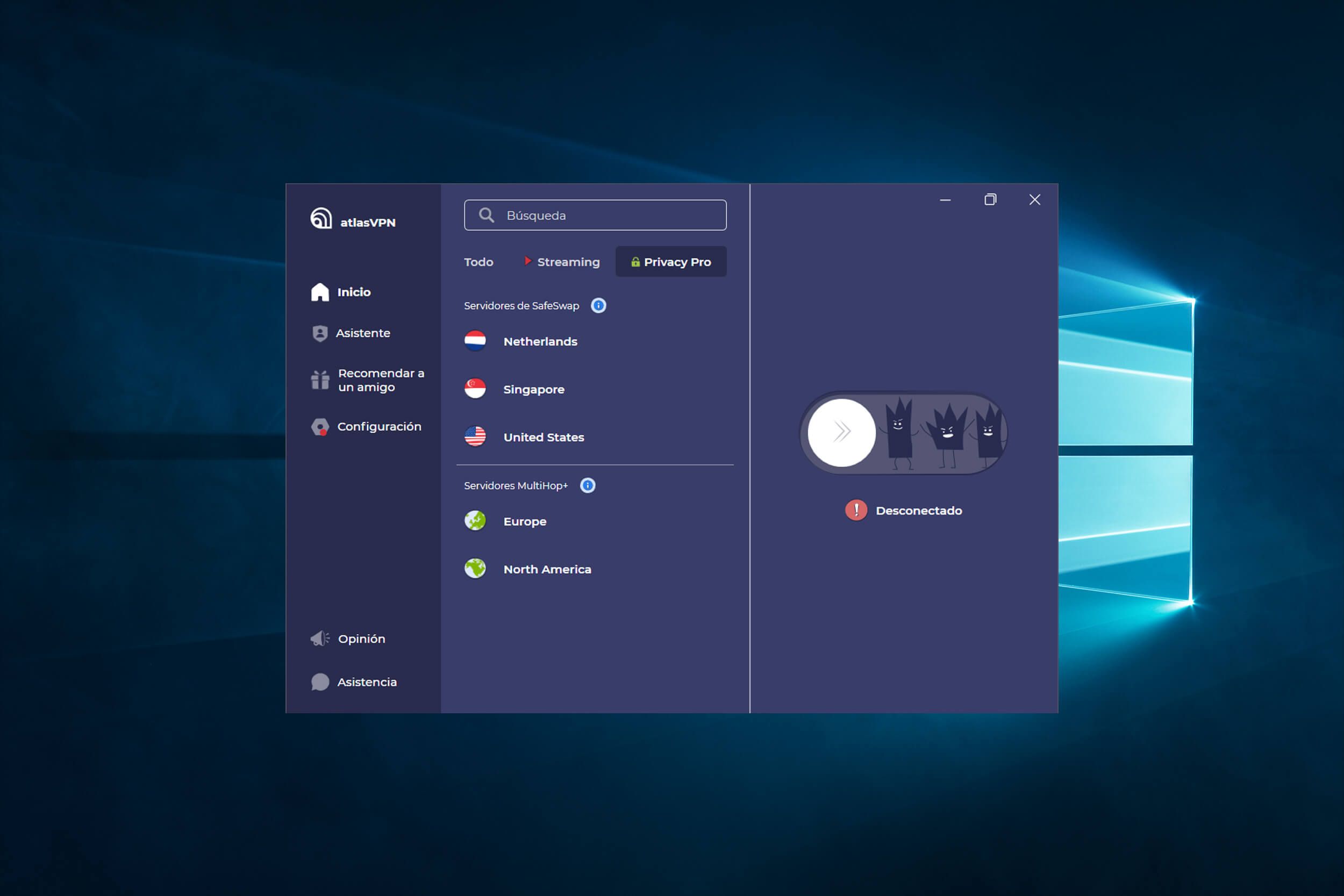
Task: Open the Inicio home icon
Action: click(320, 292)
